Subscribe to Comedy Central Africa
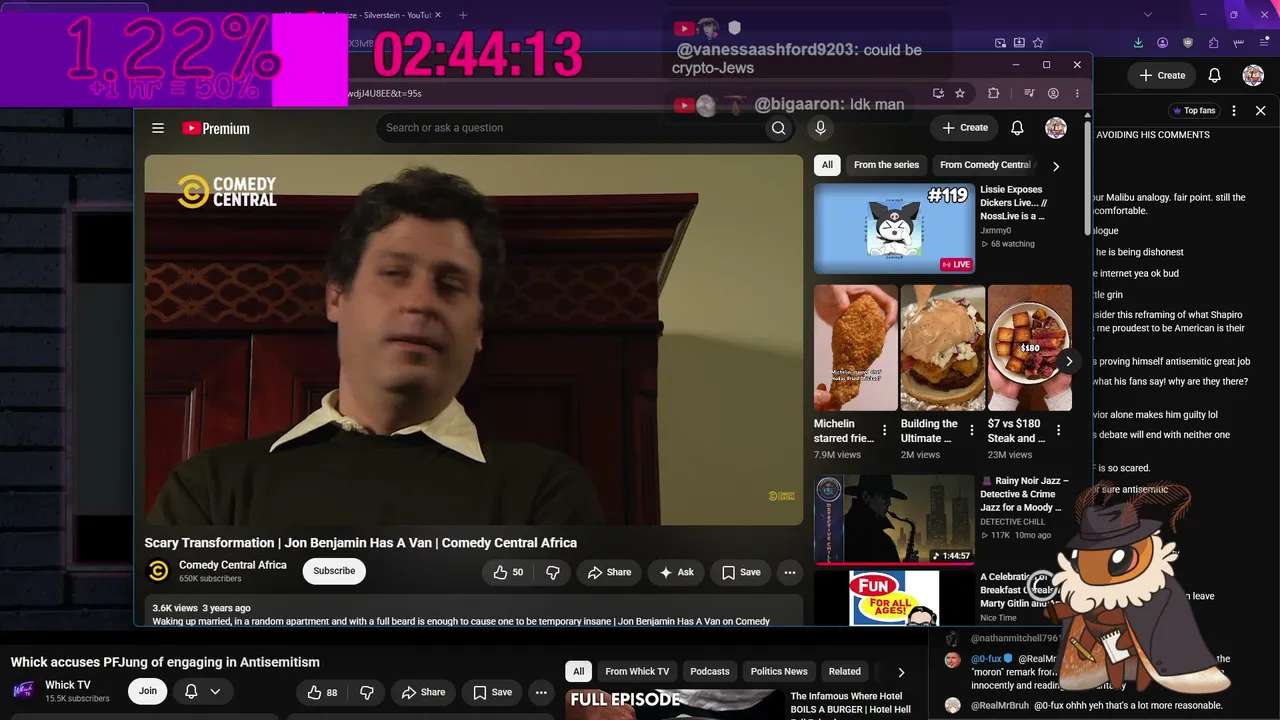The image size is (1280, 720). pyautogui.click(x=334, y=571)
